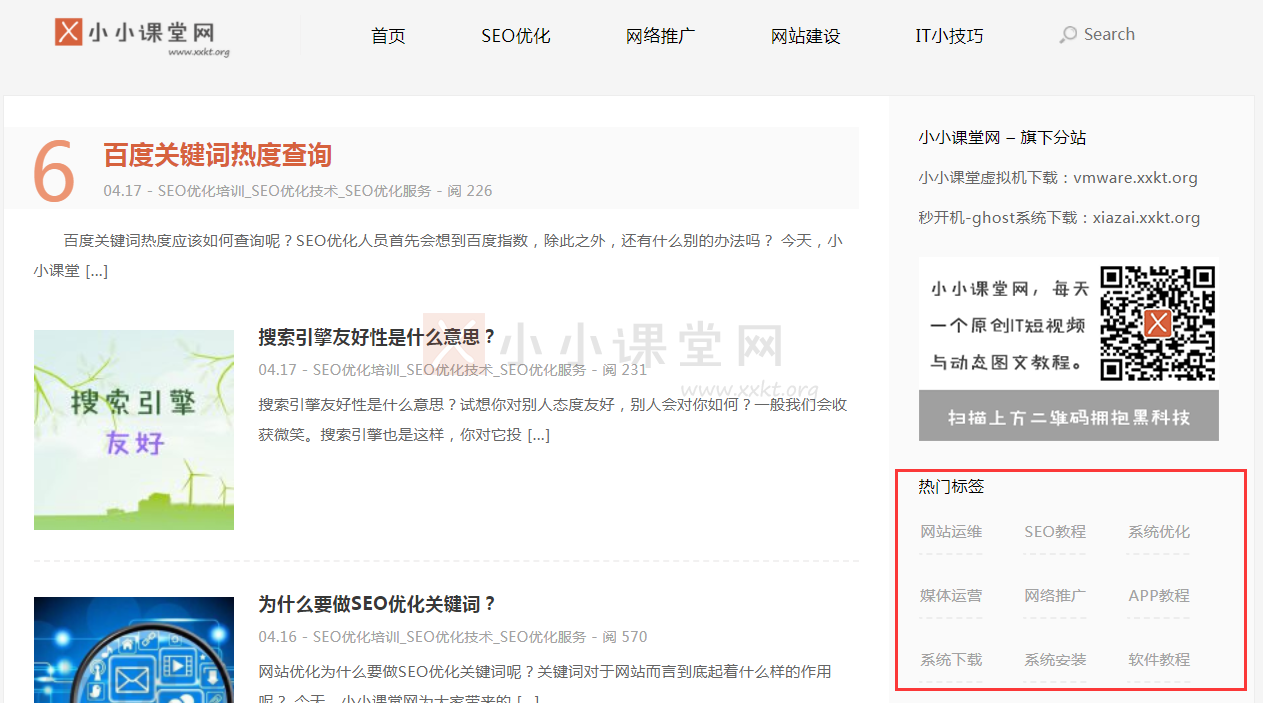This screenshot has width=1263, height=703.
Task: Click the 阅 570 view count
Action: click(x=625, y=637)
